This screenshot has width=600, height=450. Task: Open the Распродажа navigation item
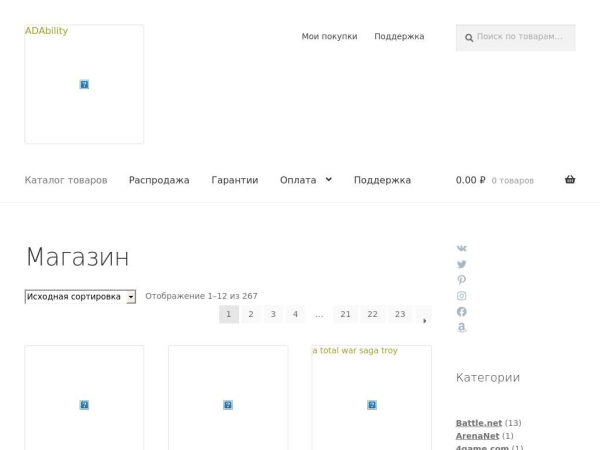point(159,180)
